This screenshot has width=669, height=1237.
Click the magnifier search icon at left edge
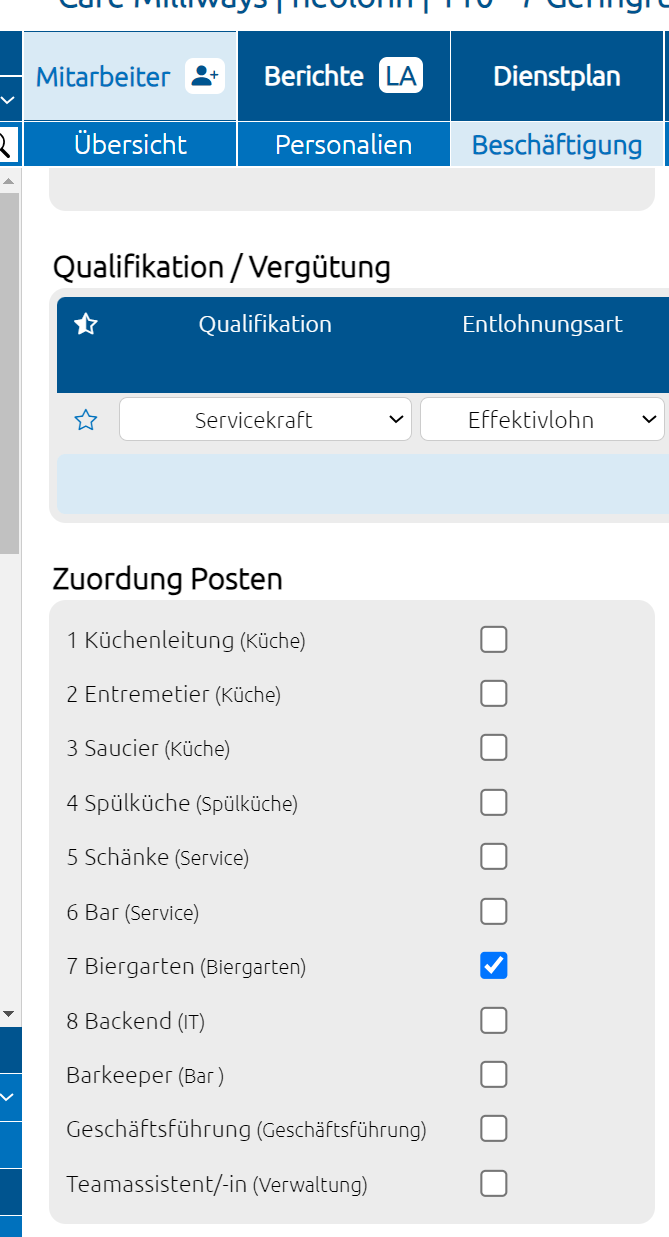pyautogui.click(x=5, y=144)
